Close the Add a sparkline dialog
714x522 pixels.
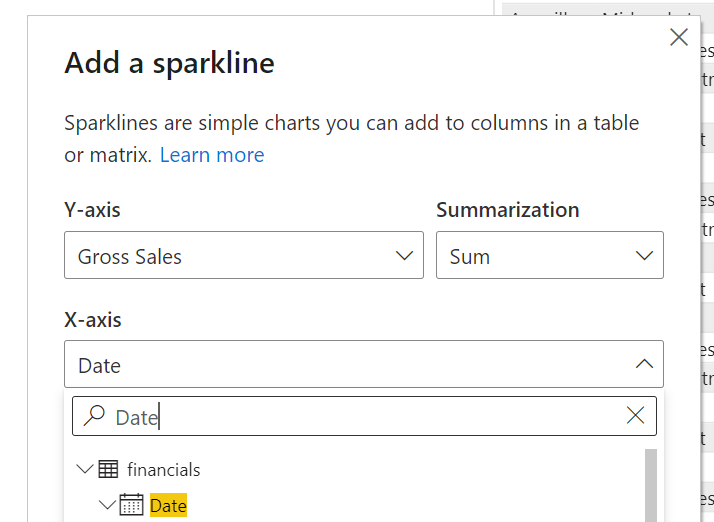679,38
